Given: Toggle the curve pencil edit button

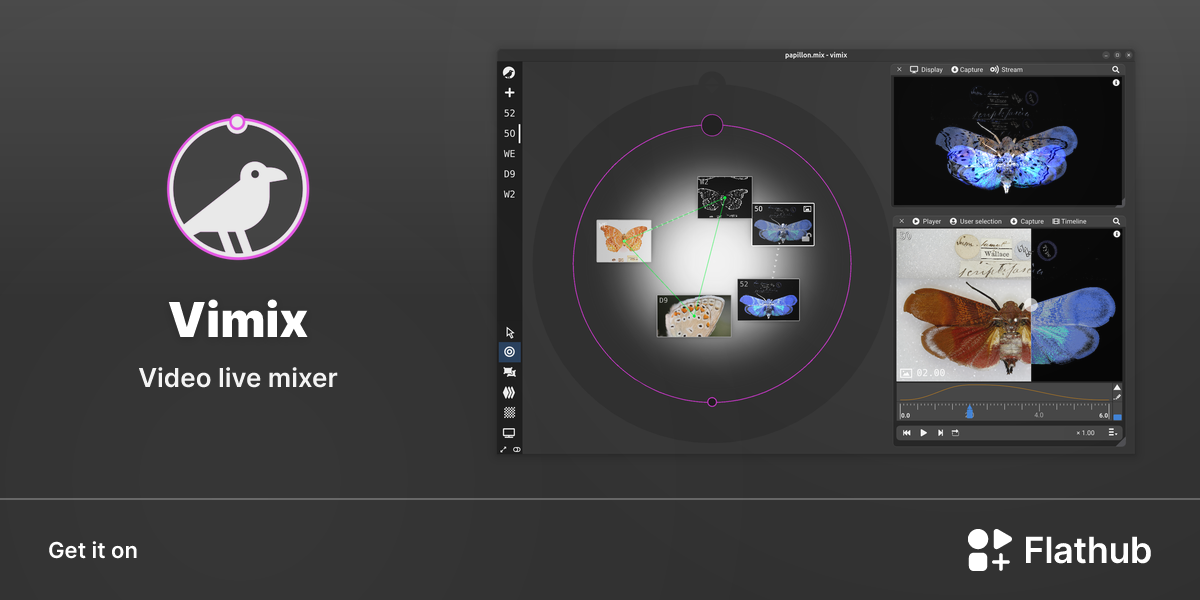Looking at the screenshot, I should pos(1117,397).
